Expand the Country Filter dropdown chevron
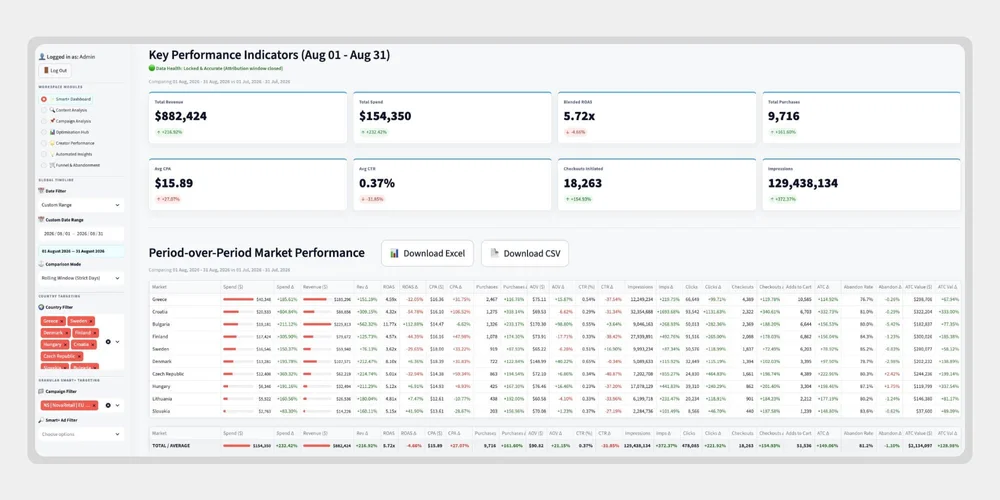The height and width of the screenshot is (500, 1000). pos(117,342)
